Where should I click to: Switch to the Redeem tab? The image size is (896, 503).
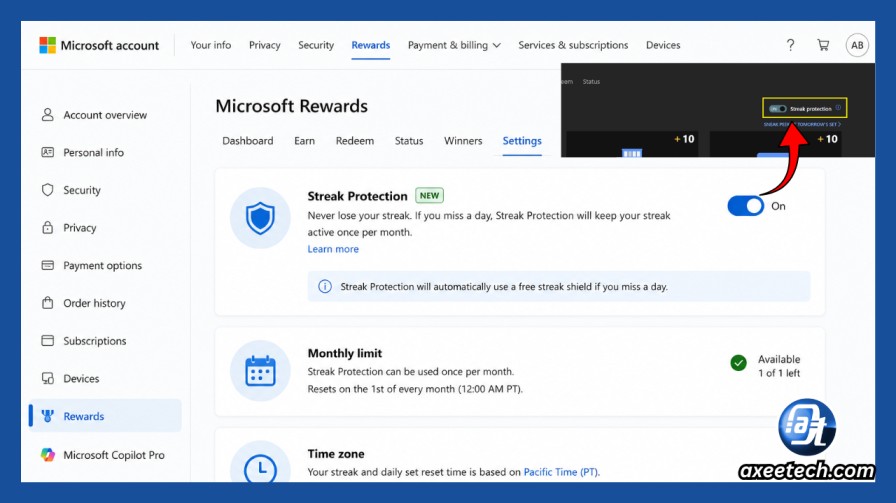pos(355,141)
